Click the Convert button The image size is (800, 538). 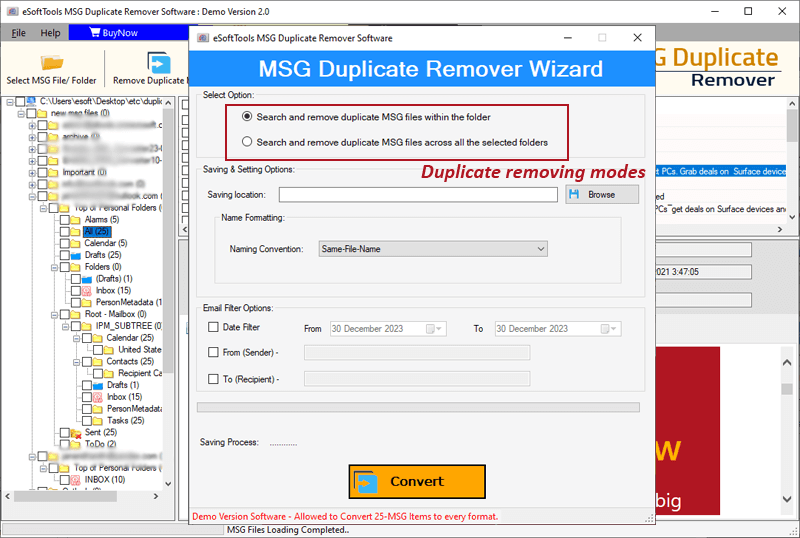tap(417, 481)
